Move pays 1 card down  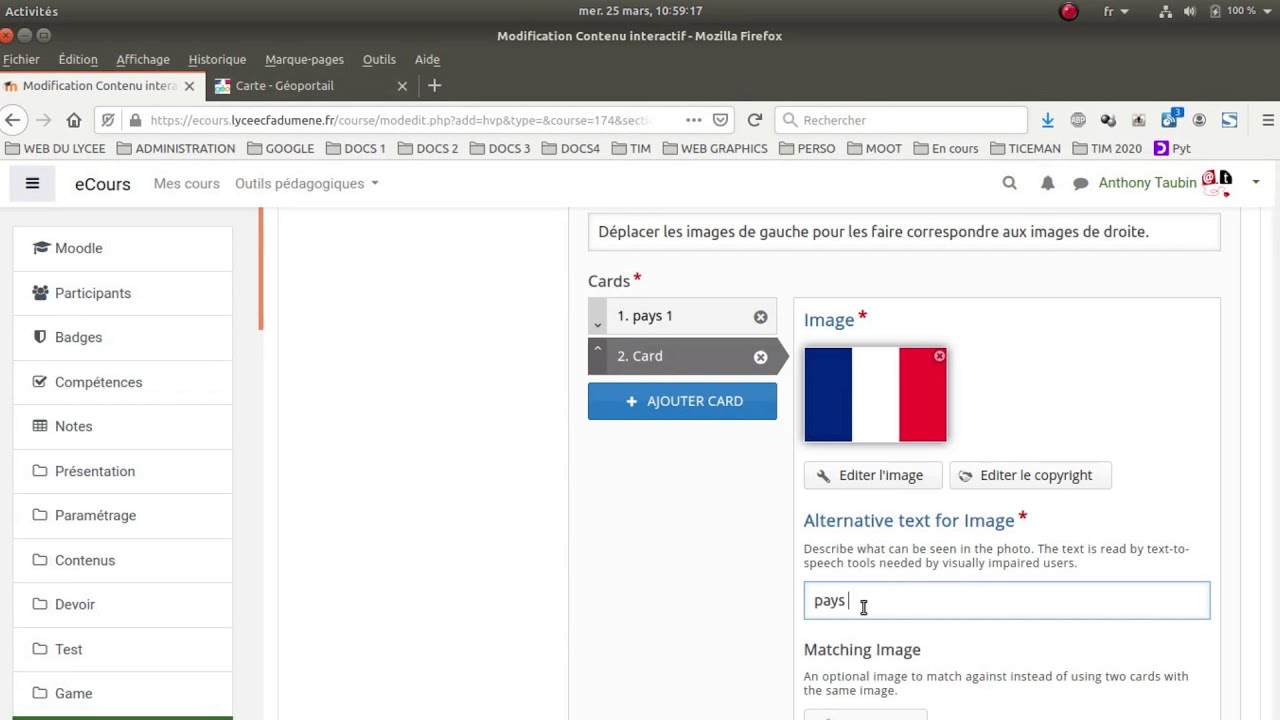597,324
